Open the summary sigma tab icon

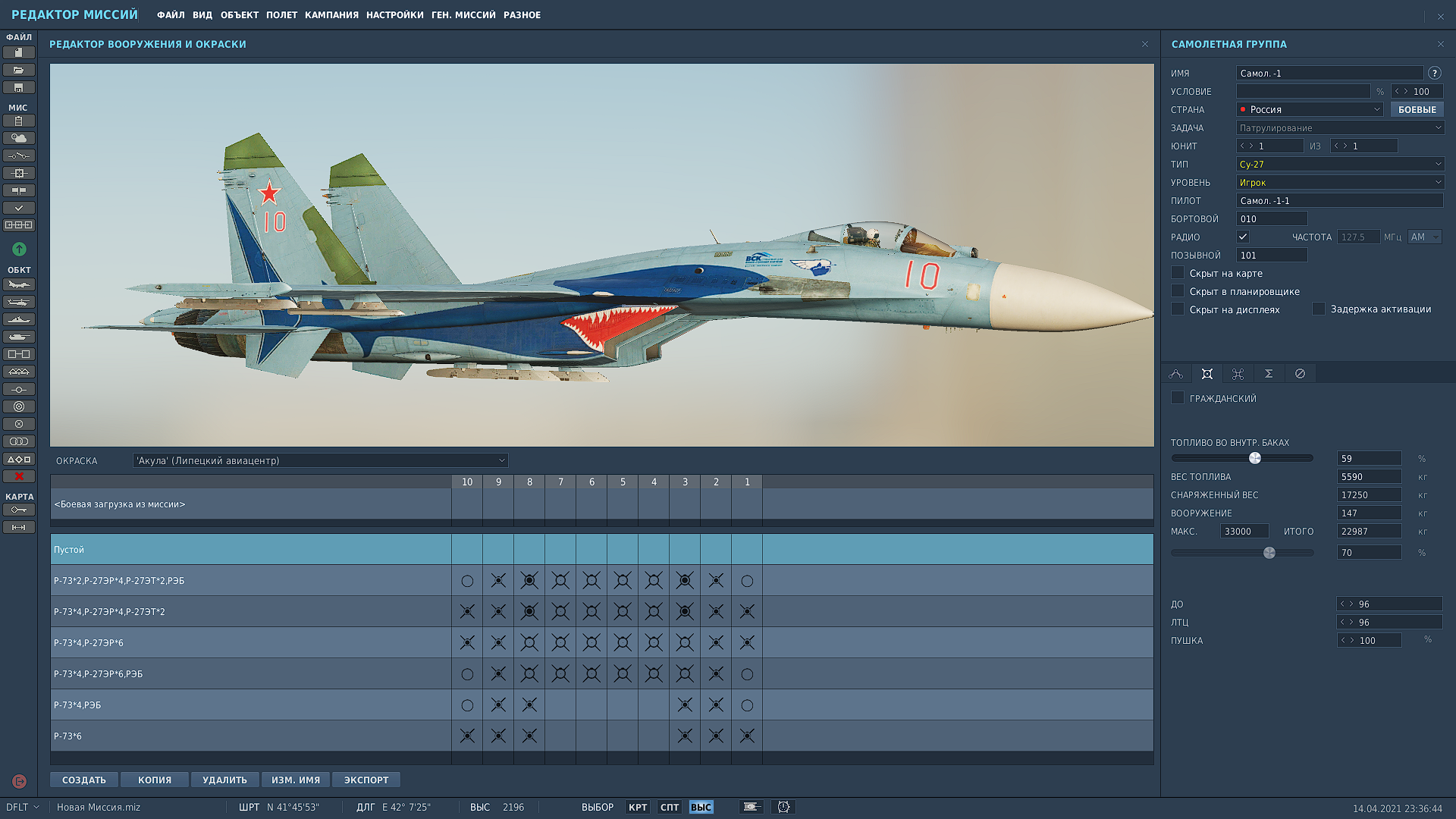[x=1269, y=374]
